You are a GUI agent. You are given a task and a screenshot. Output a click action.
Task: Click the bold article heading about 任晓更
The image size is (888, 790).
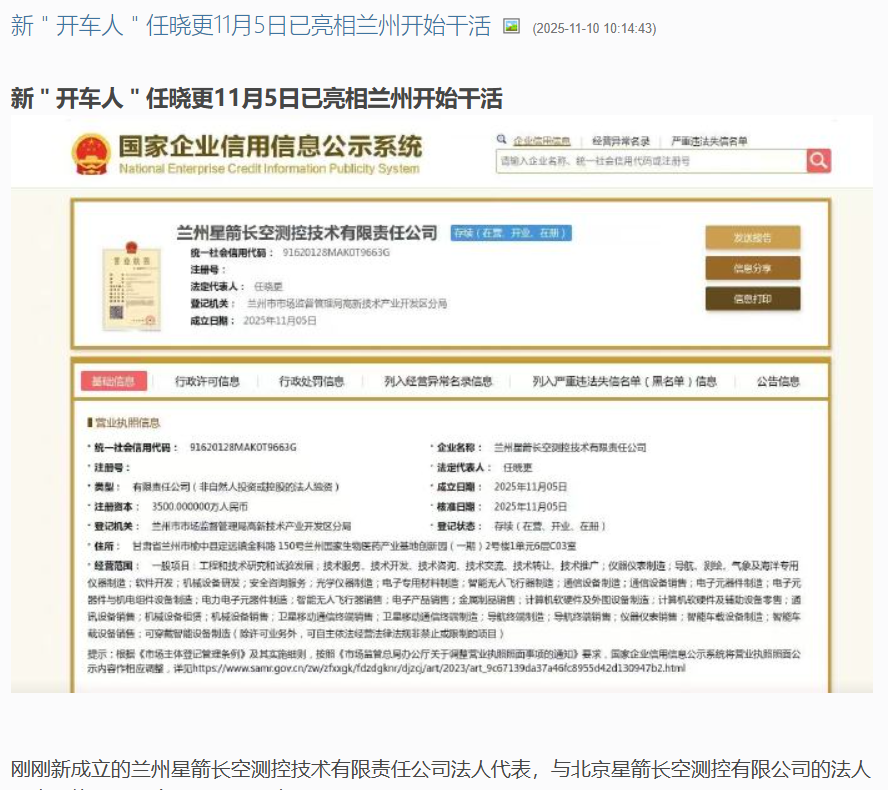pyautogui.click(x=257, y=98)
